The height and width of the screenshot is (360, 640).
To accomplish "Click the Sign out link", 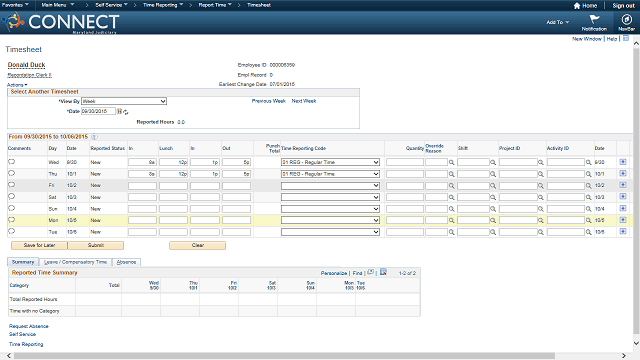I will point(623,6).
